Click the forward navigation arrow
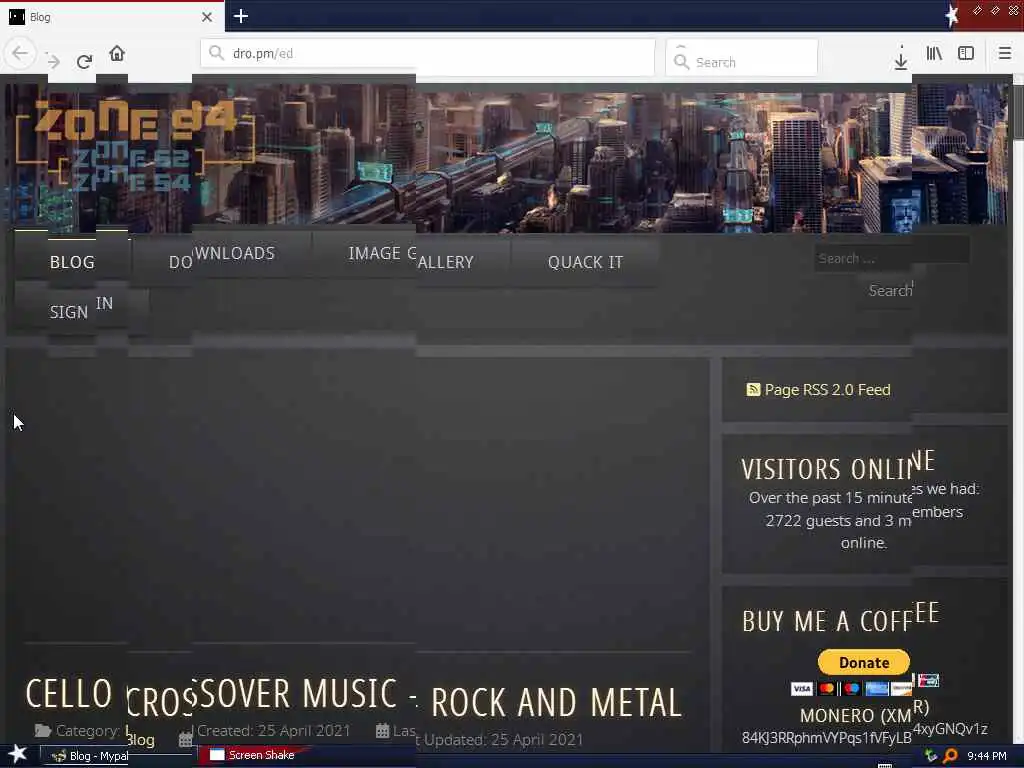 pyautogui.click(x=54, y=61)
